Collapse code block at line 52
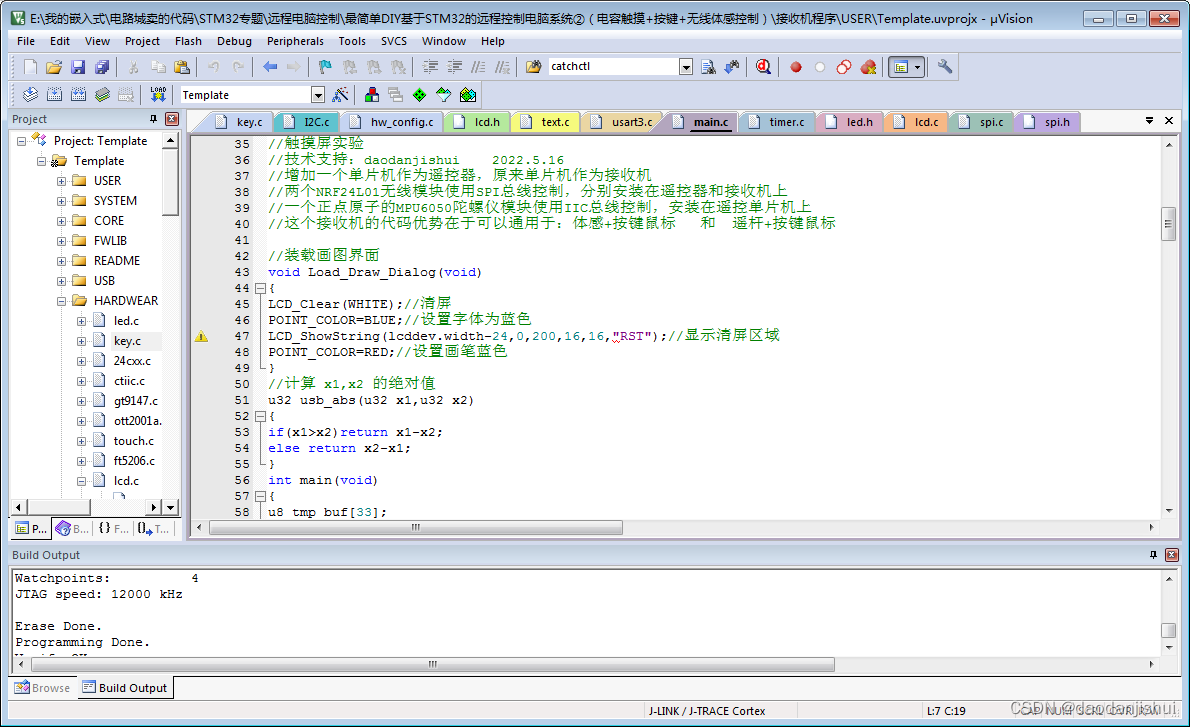1190x727 pixels. [x=260, y=417]
